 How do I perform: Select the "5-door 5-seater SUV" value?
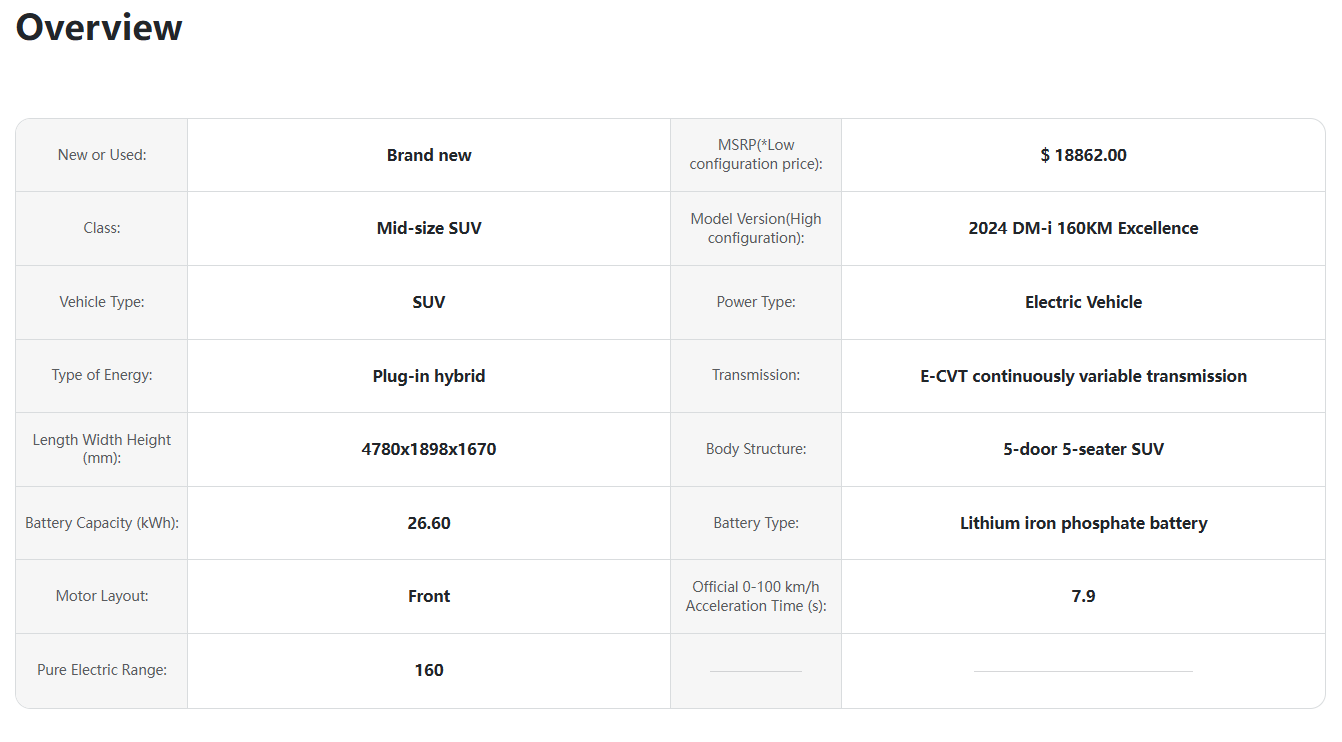[x=1083, y=449]
